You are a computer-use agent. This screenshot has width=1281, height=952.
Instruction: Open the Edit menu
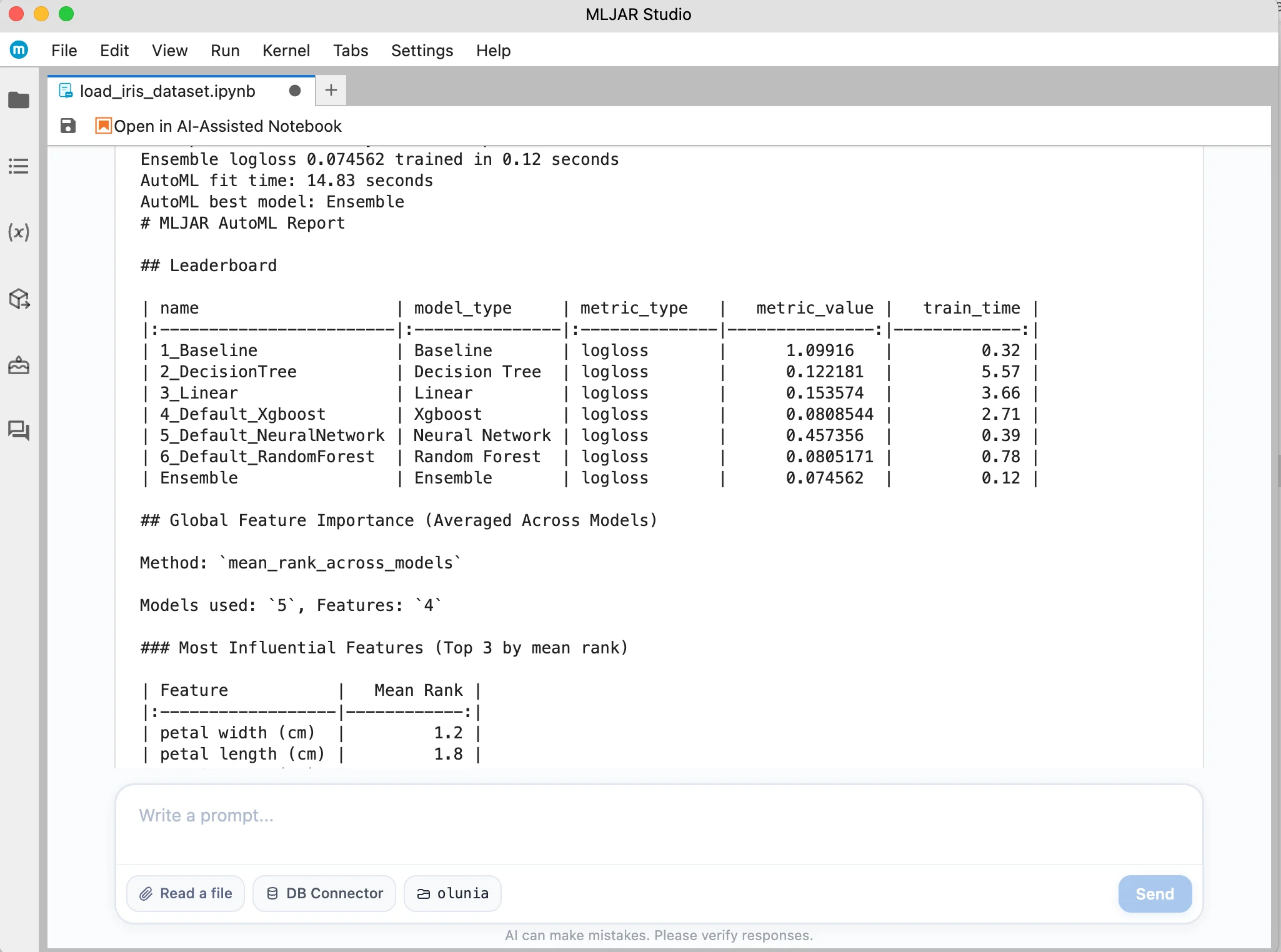[114, 51]
